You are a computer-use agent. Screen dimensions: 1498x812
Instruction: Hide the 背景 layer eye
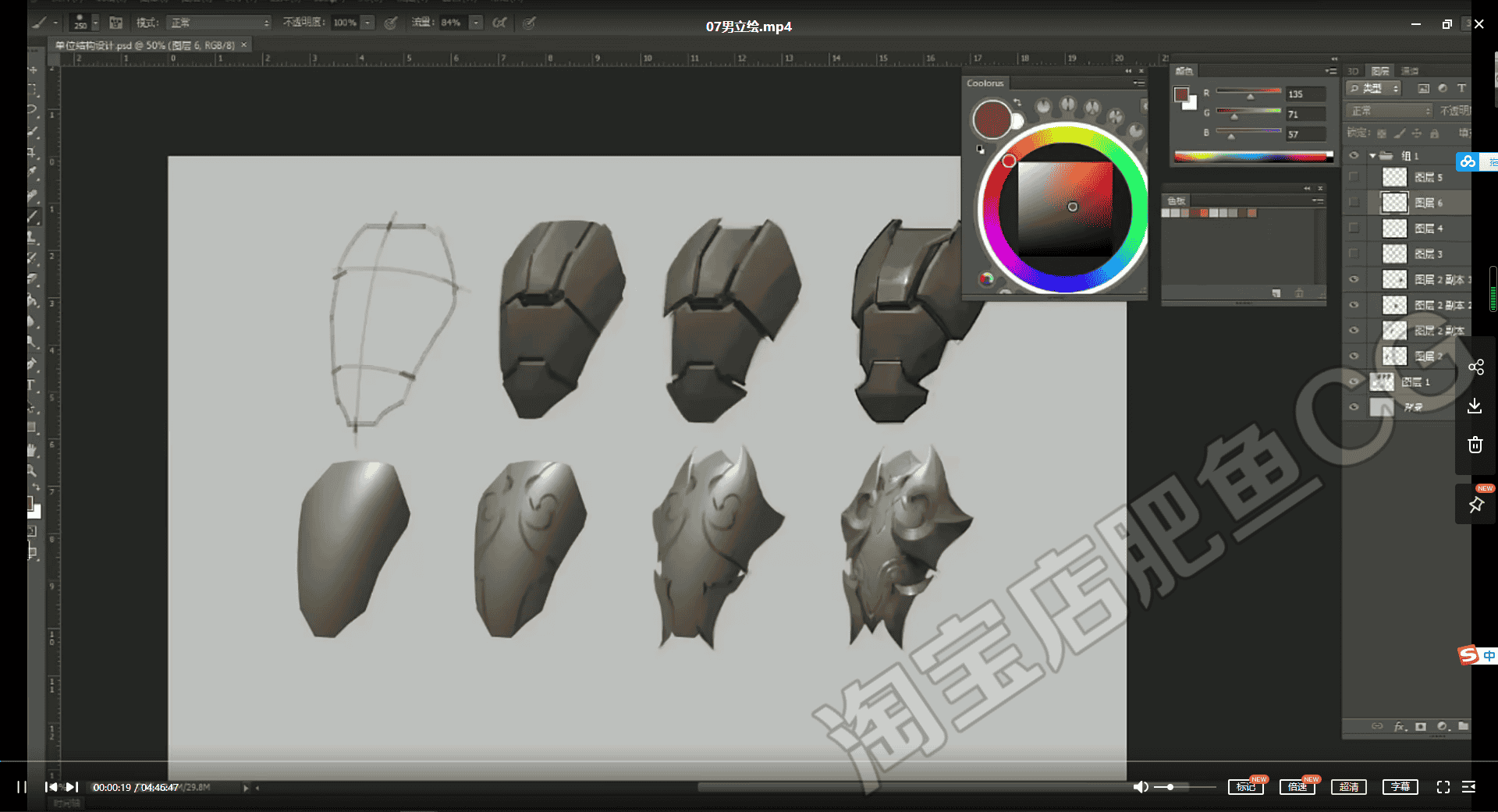[x=1354, y=407]
